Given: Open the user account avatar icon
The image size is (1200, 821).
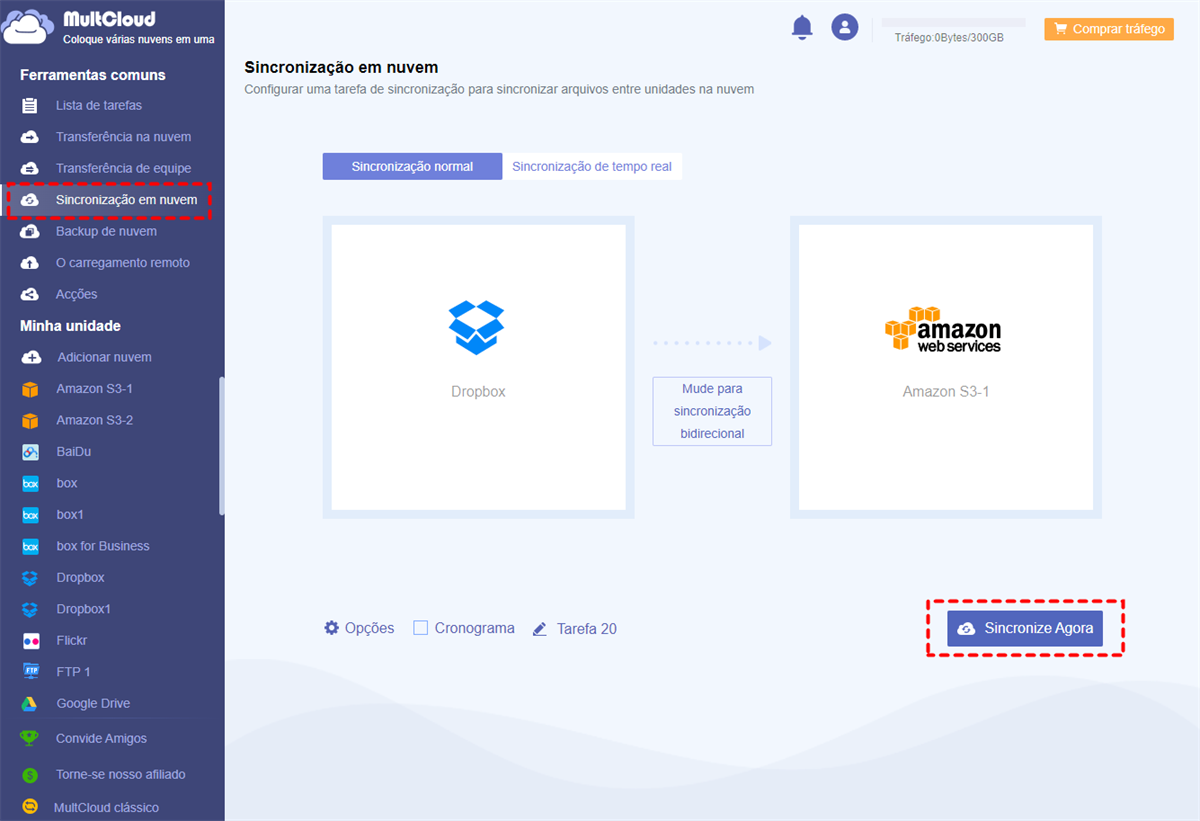Looking at the screenshot, I should tap(845, 27).
